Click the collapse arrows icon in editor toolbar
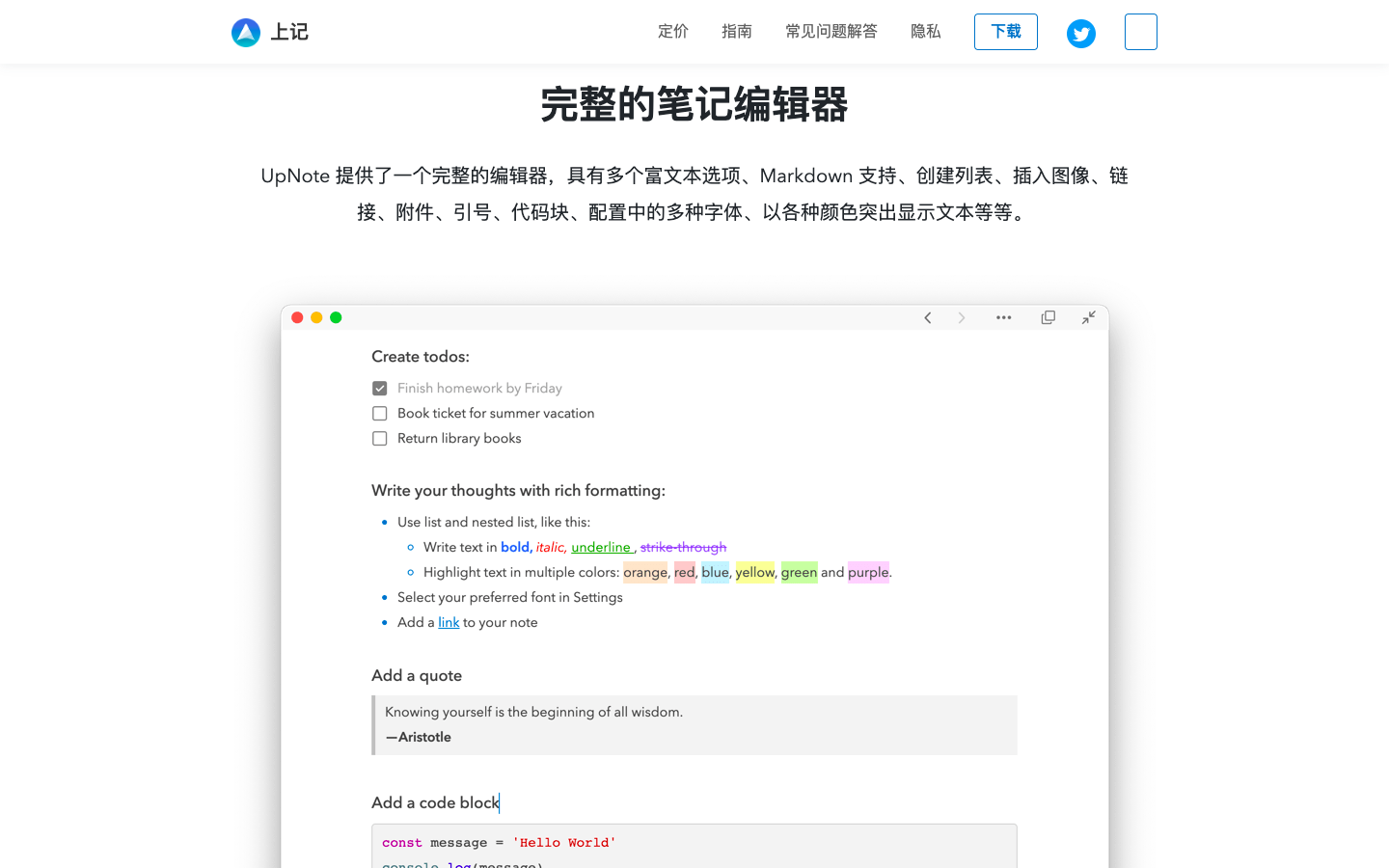 coord(1089,317)
